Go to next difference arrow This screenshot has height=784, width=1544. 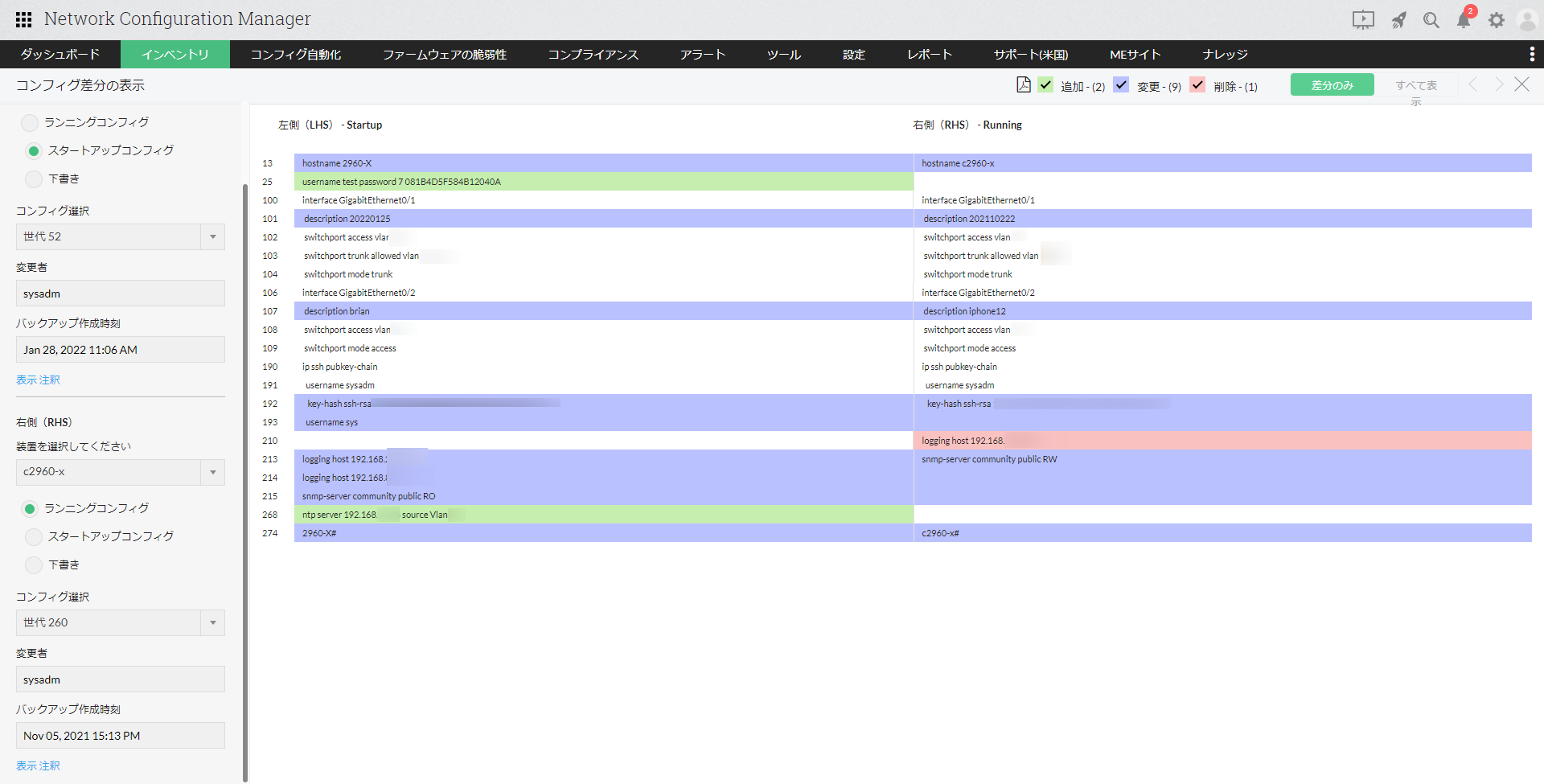pos(1499,84)
